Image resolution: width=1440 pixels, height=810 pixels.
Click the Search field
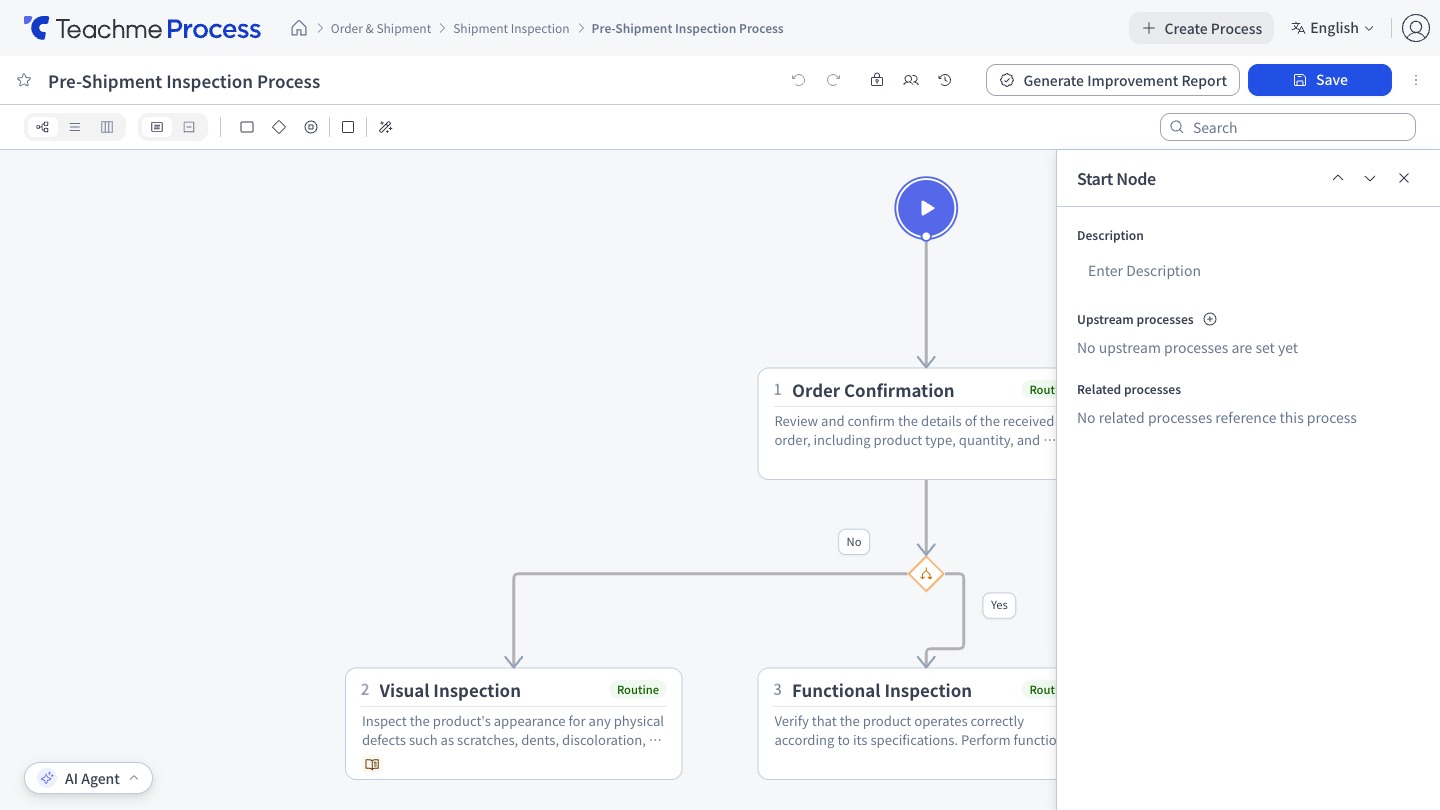coord(1288,127)
